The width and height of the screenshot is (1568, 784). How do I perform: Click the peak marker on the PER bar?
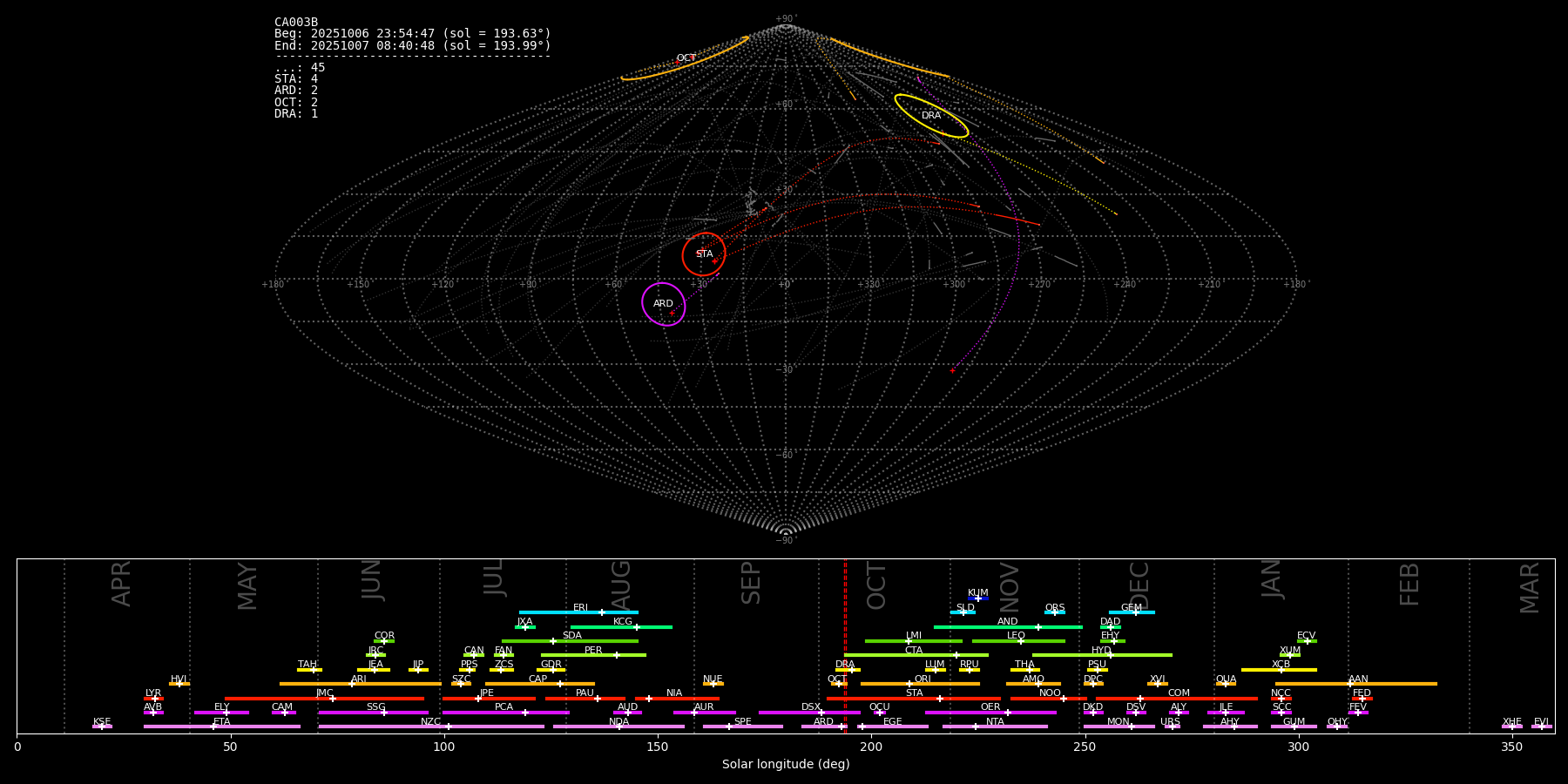pos(617,655)
